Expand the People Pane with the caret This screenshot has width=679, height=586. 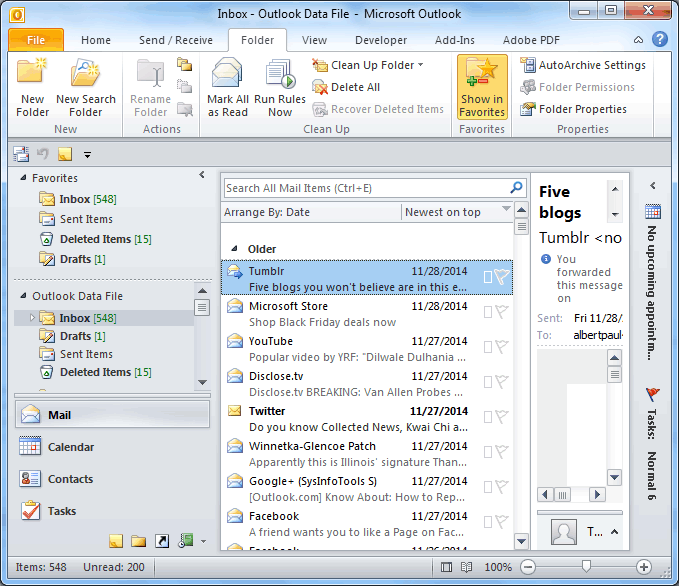[614, 531]
